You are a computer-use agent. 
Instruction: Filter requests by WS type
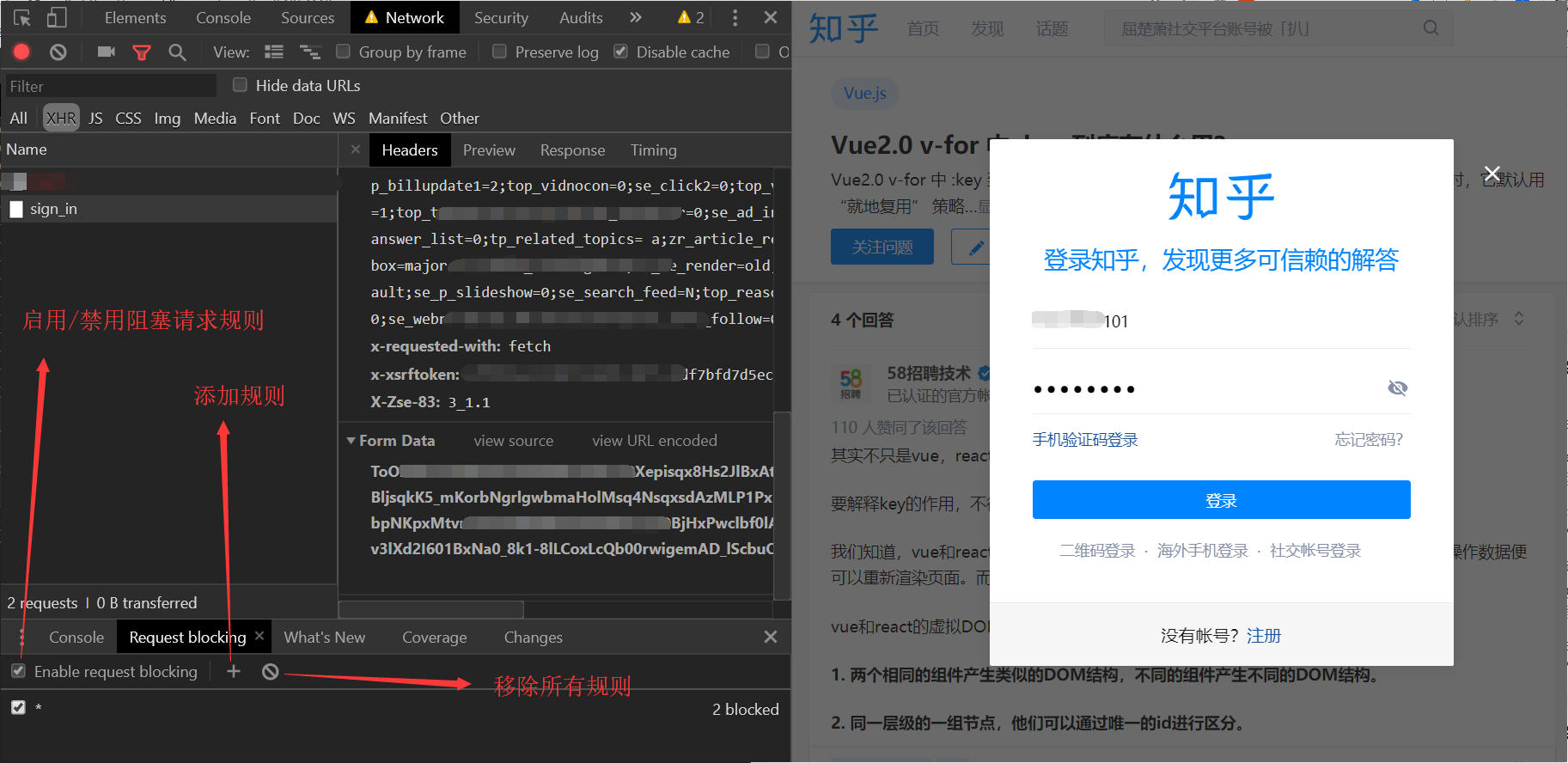point(344,118)
